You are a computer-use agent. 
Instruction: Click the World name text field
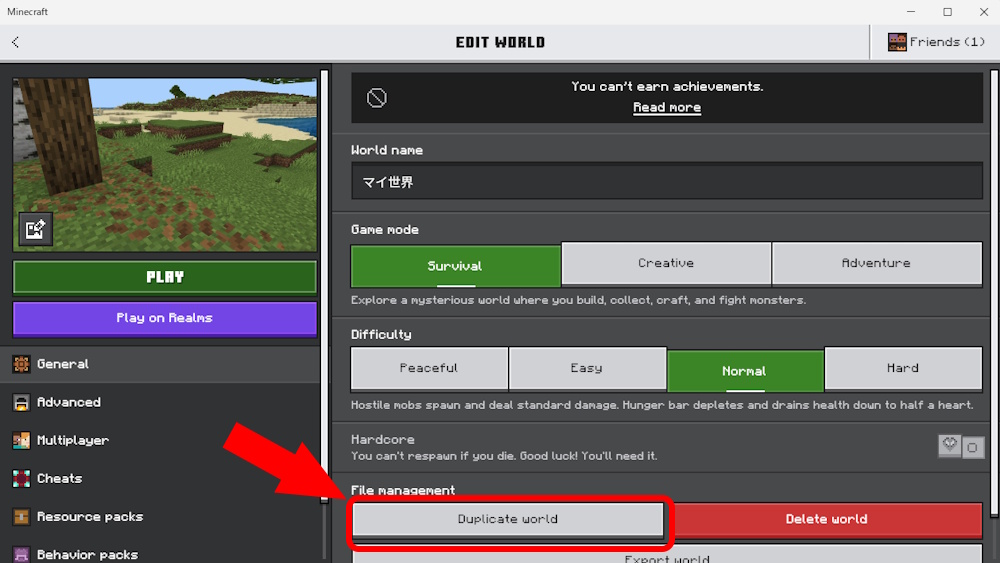[x=666, y=182]
